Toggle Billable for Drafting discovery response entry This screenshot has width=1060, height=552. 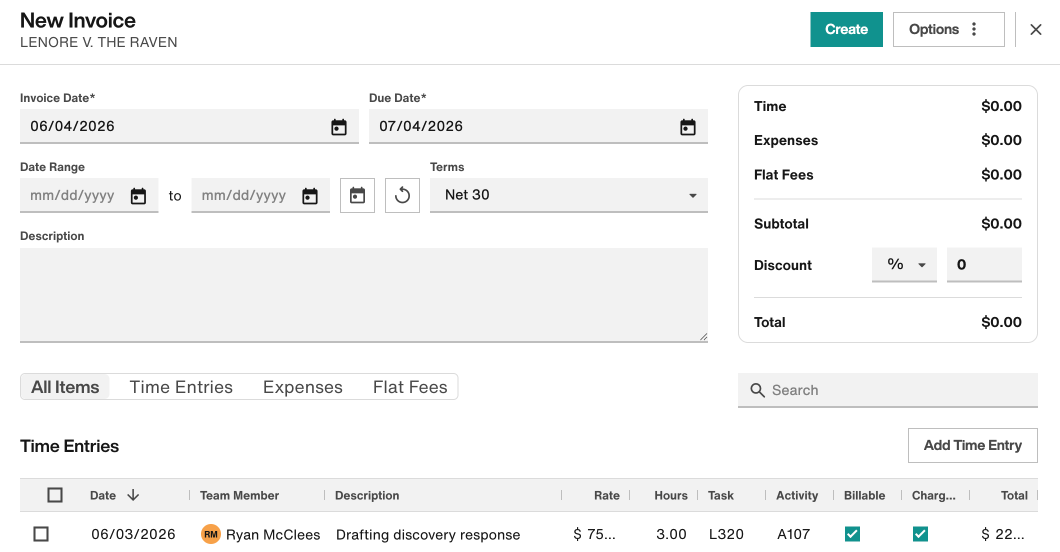click(x=852, y=534)
